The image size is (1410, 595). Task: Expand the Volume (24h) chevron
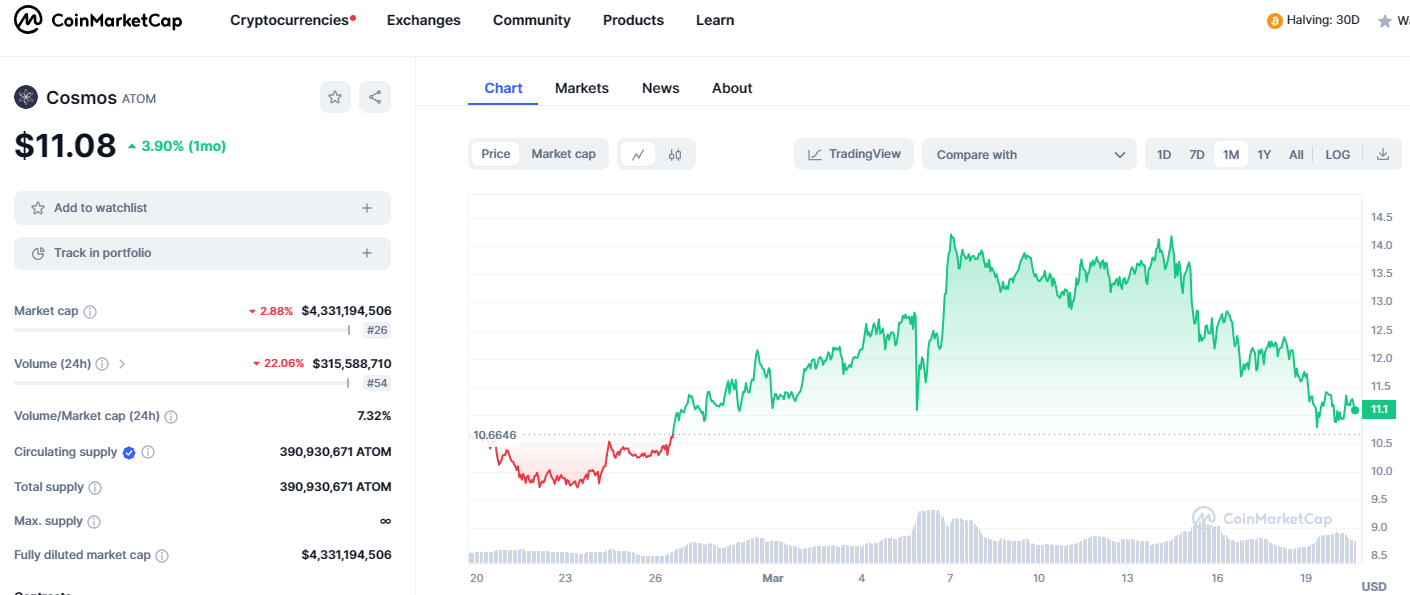[122, 364]
